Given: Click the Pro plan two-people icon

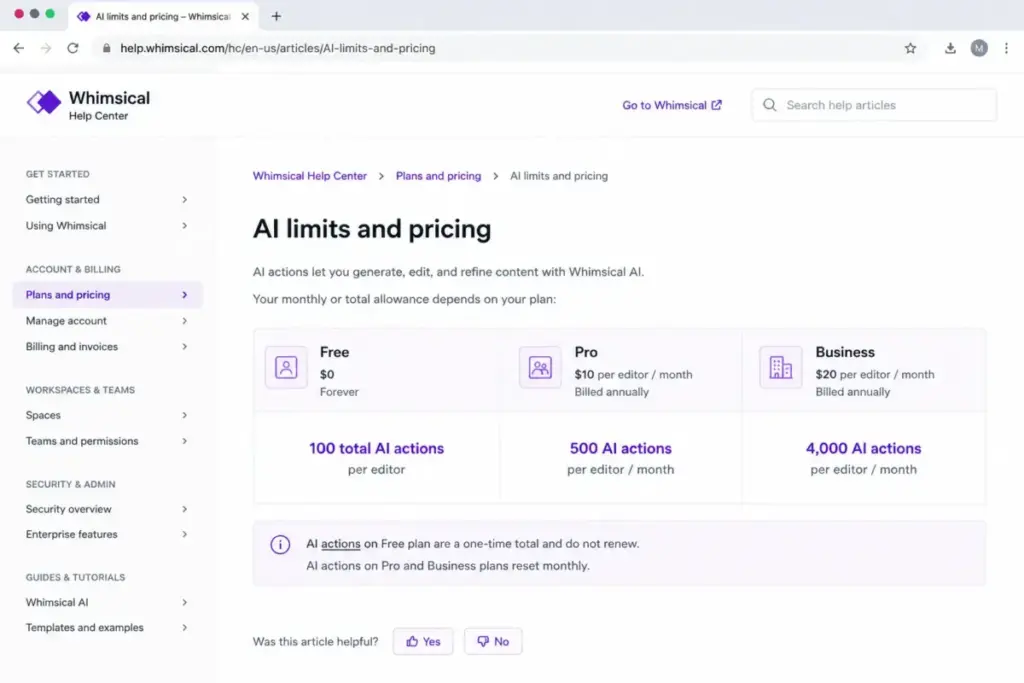Looking at the screenshot, I should (x=540, y=368).
